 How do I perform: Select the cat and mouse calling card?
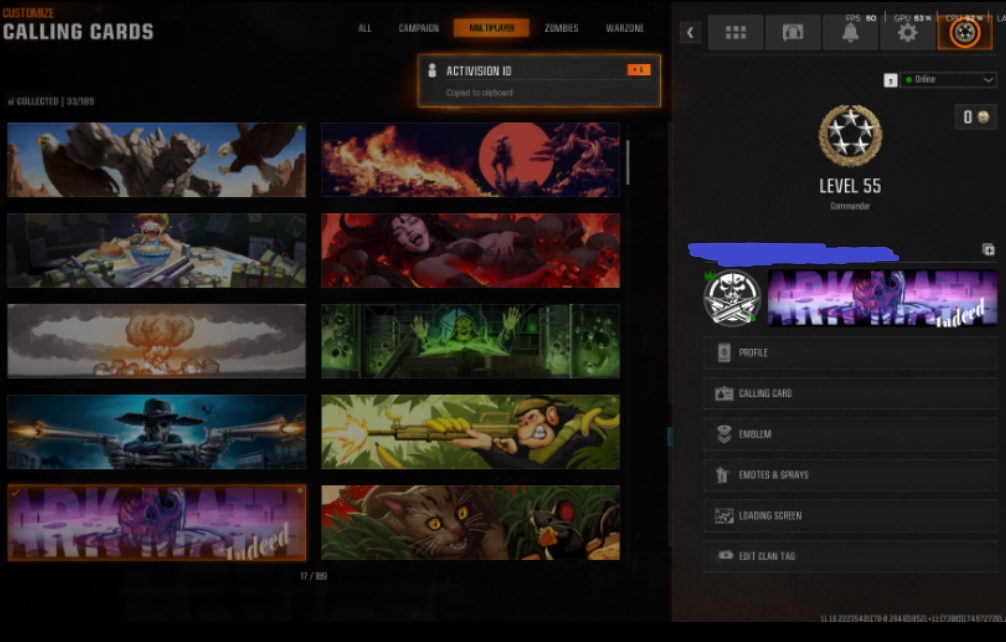coord(470,523)
